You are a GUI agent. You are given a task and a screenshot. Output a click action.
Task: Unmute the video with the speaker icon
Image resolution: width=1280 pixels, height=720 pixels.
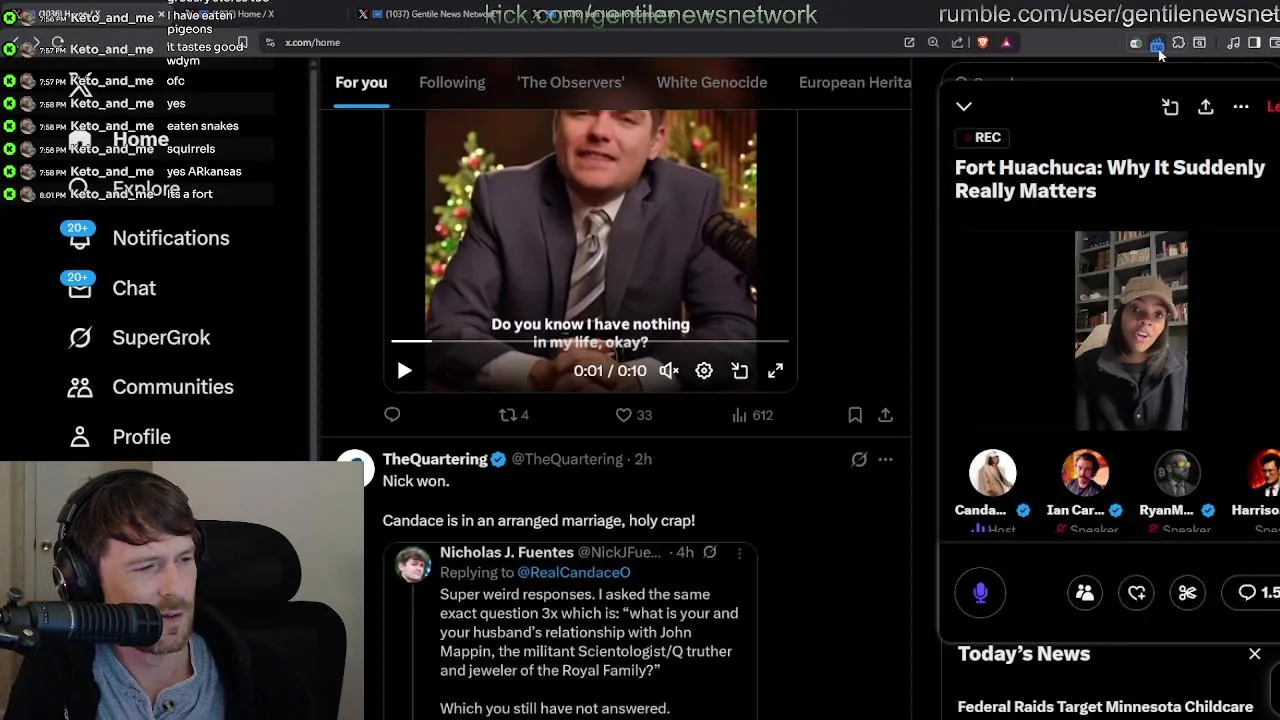[x=669, y=371]
